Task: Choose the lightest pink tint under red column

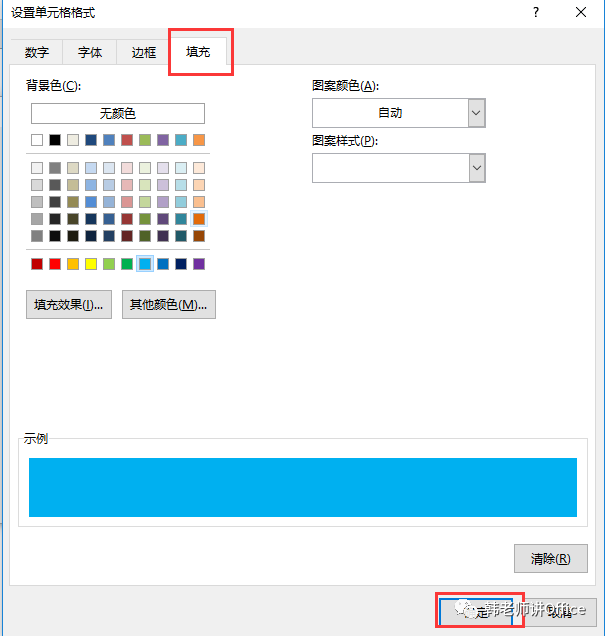Action: [x=127, y=168]
